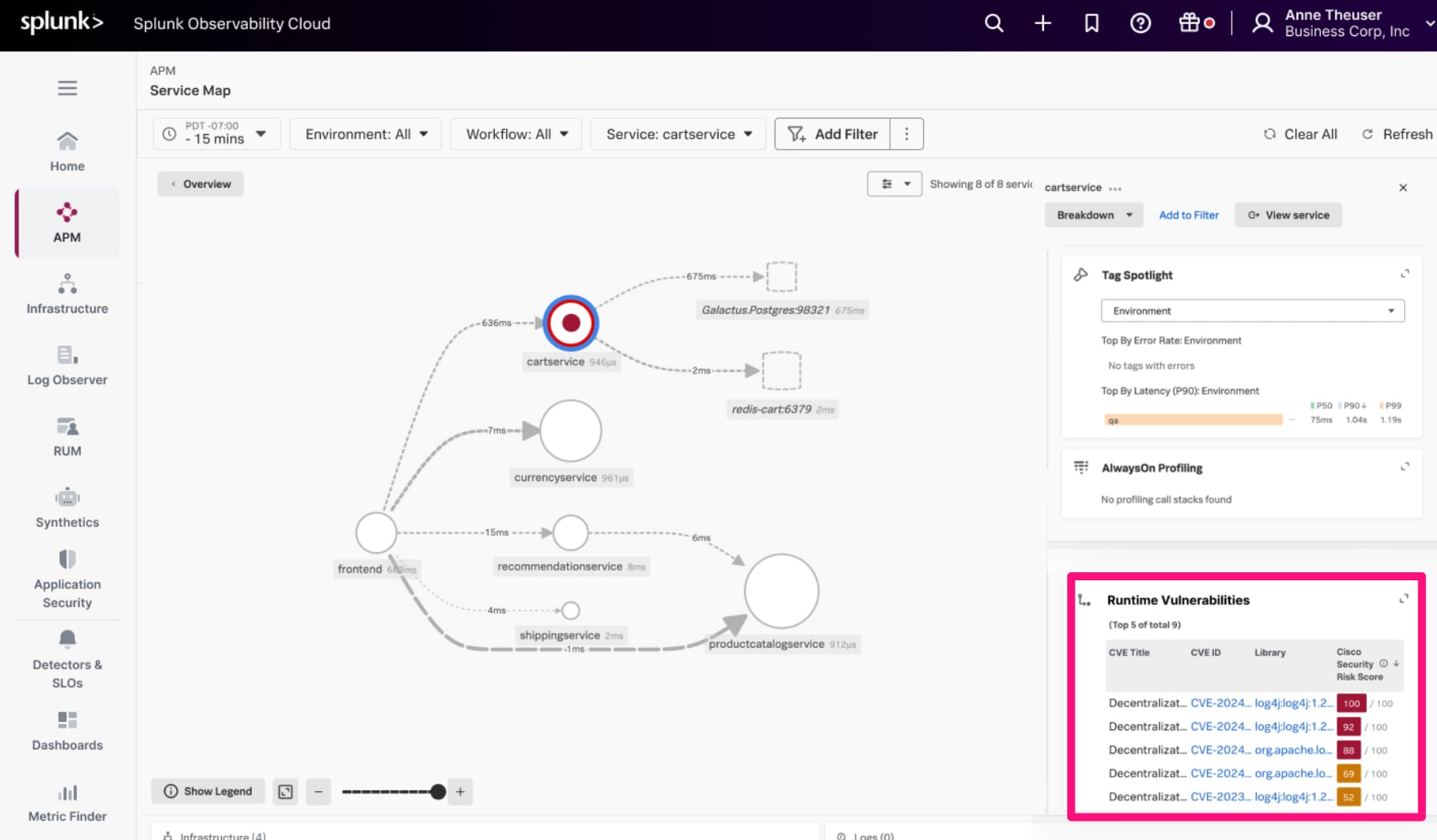Select Dashboards in the left navigation
Screen dimensions: 1437x840
pyautogui.click(x=67, y=731)
